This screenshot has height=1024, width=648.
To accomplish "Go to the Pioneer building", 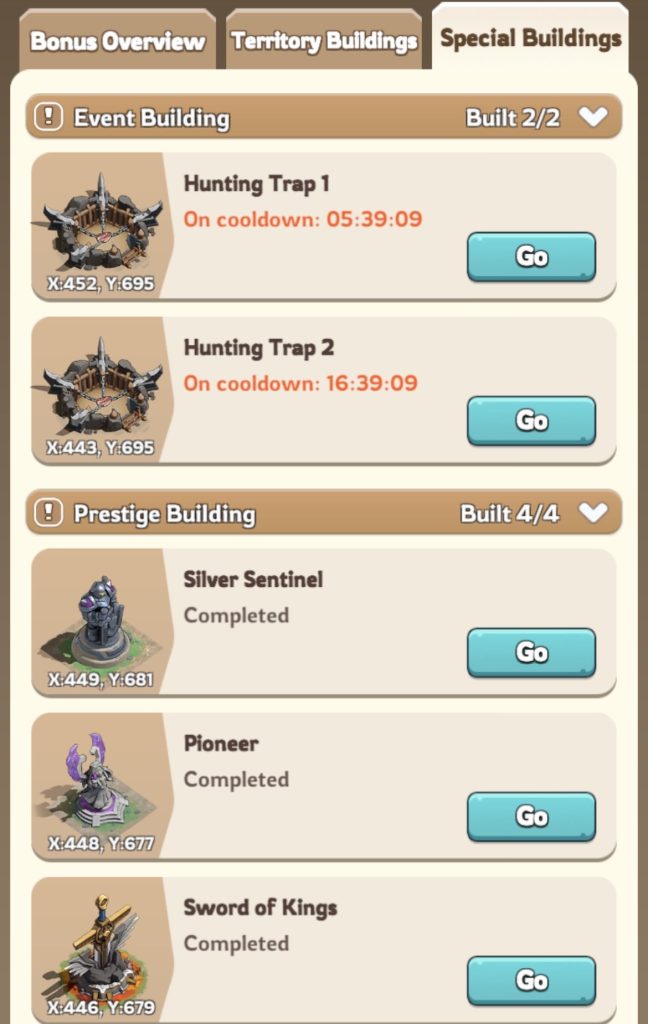I will (531, 816).
